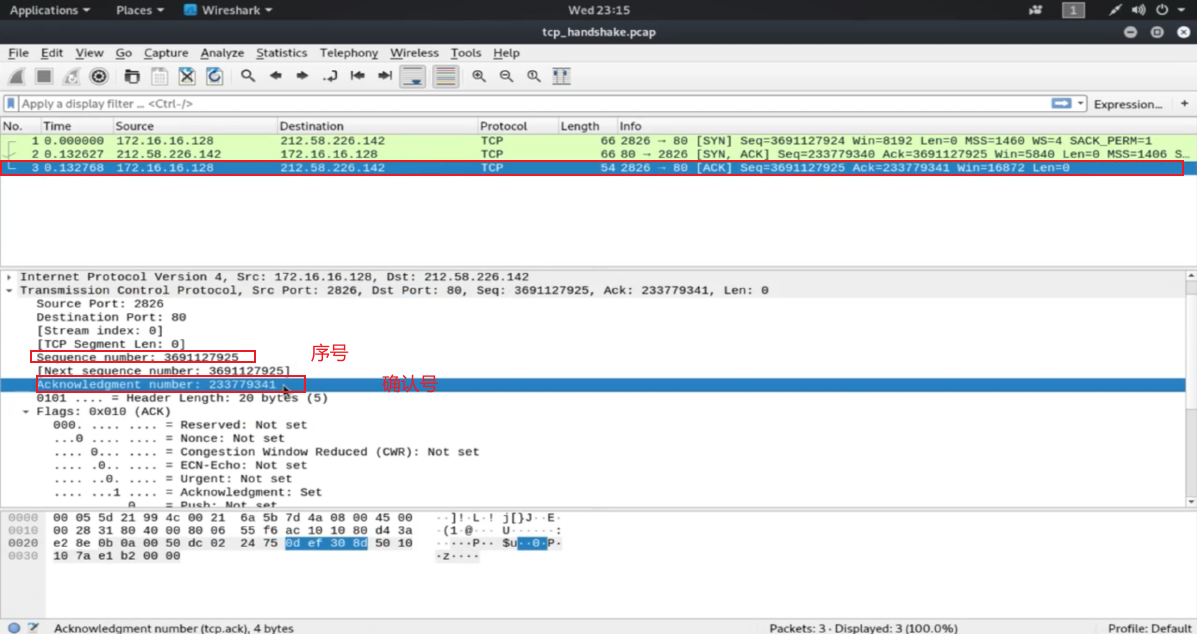The height and width of the screenshot is (634, 1197).
Task: Open the Wireless menu
Action: coord(415,53)
